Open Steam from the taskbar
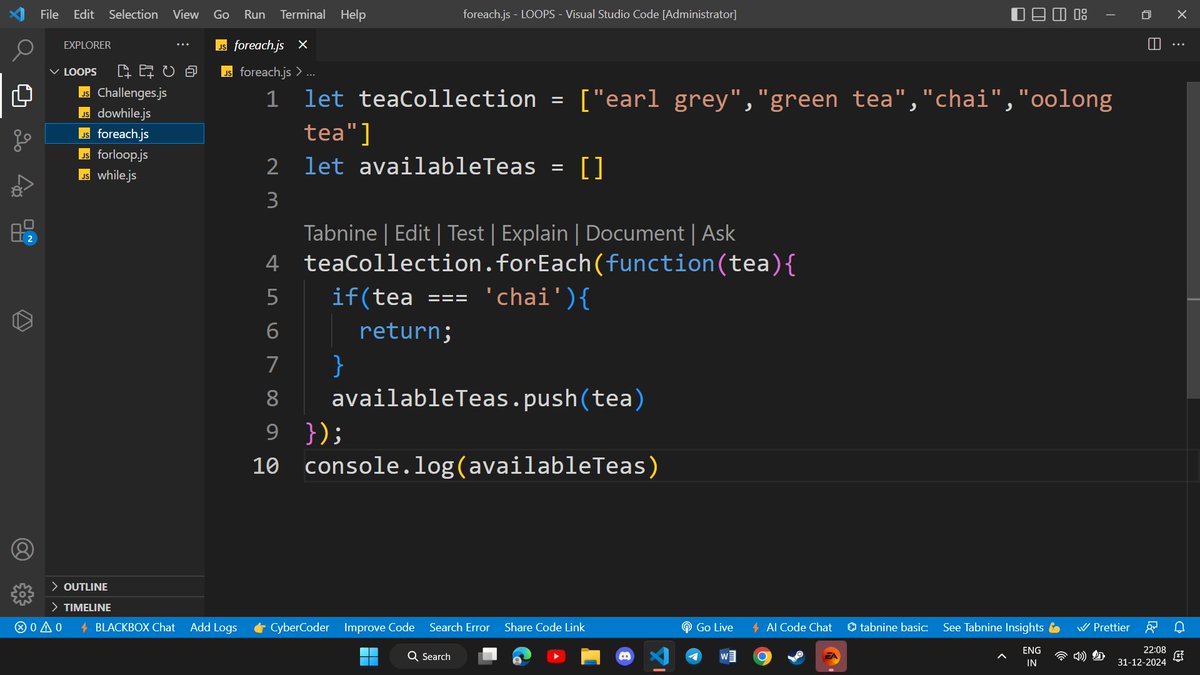This screenshot has height=675, width=1200. point(796,656)
